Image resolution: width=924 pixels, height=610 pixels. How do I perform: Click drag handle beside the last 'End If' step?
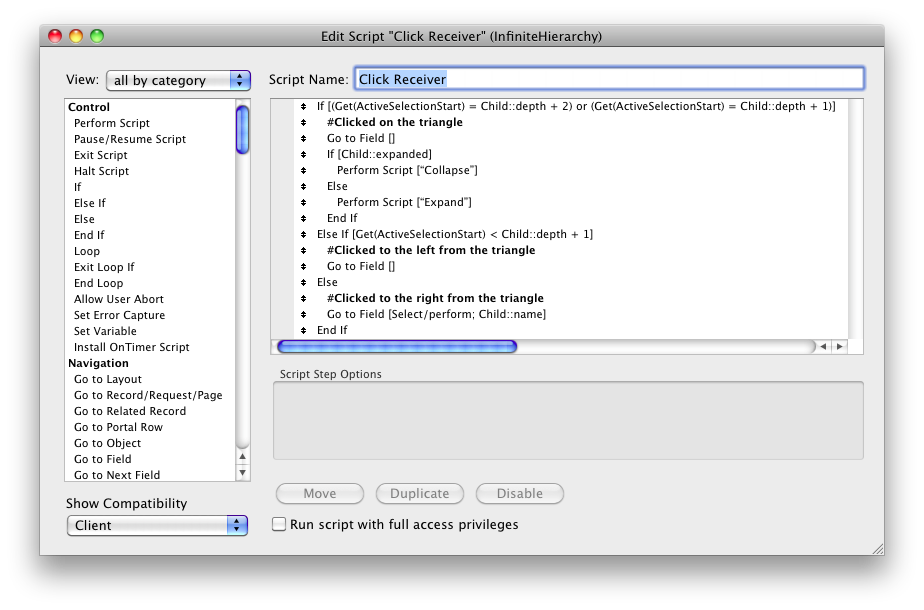pyautogui.click(x=303, y=331)
